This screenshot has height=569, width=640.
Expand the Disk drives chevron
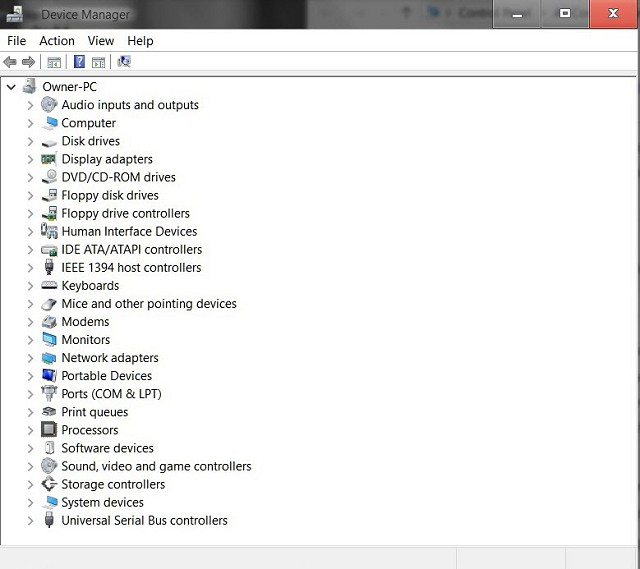pyautogui.click(x=30, y=141)
